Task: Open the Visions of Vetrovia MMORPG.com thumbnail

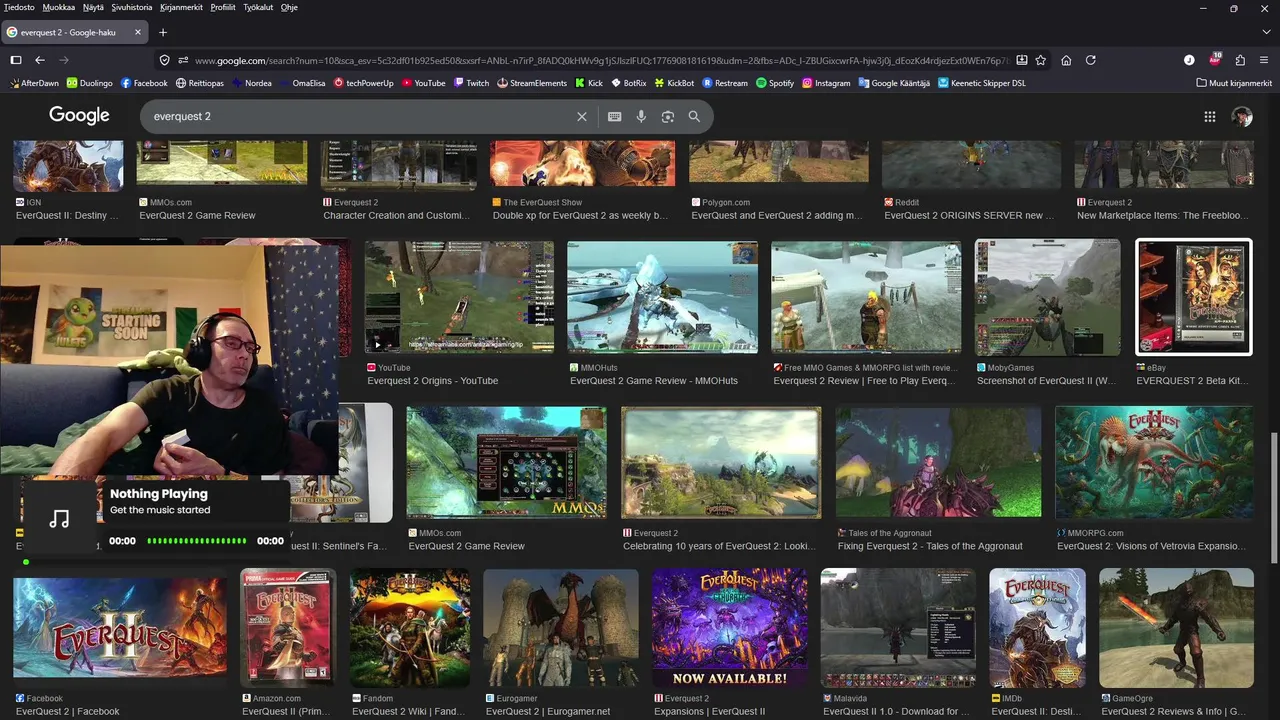Action: tap(1154, 463)
